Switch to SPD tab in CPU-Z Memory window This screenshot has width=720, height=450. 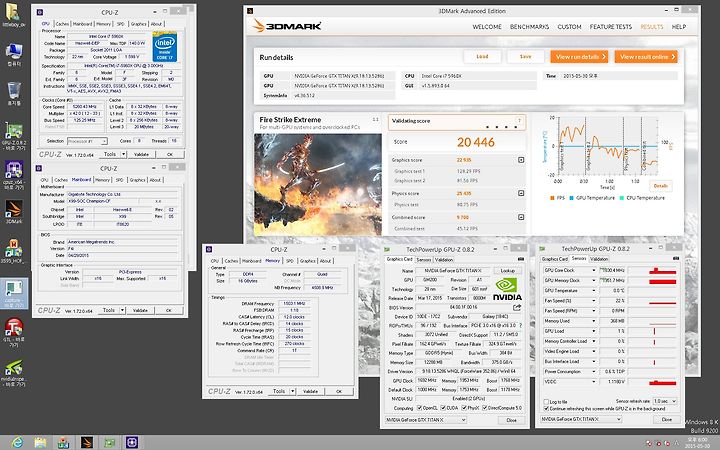pos(290,261)
